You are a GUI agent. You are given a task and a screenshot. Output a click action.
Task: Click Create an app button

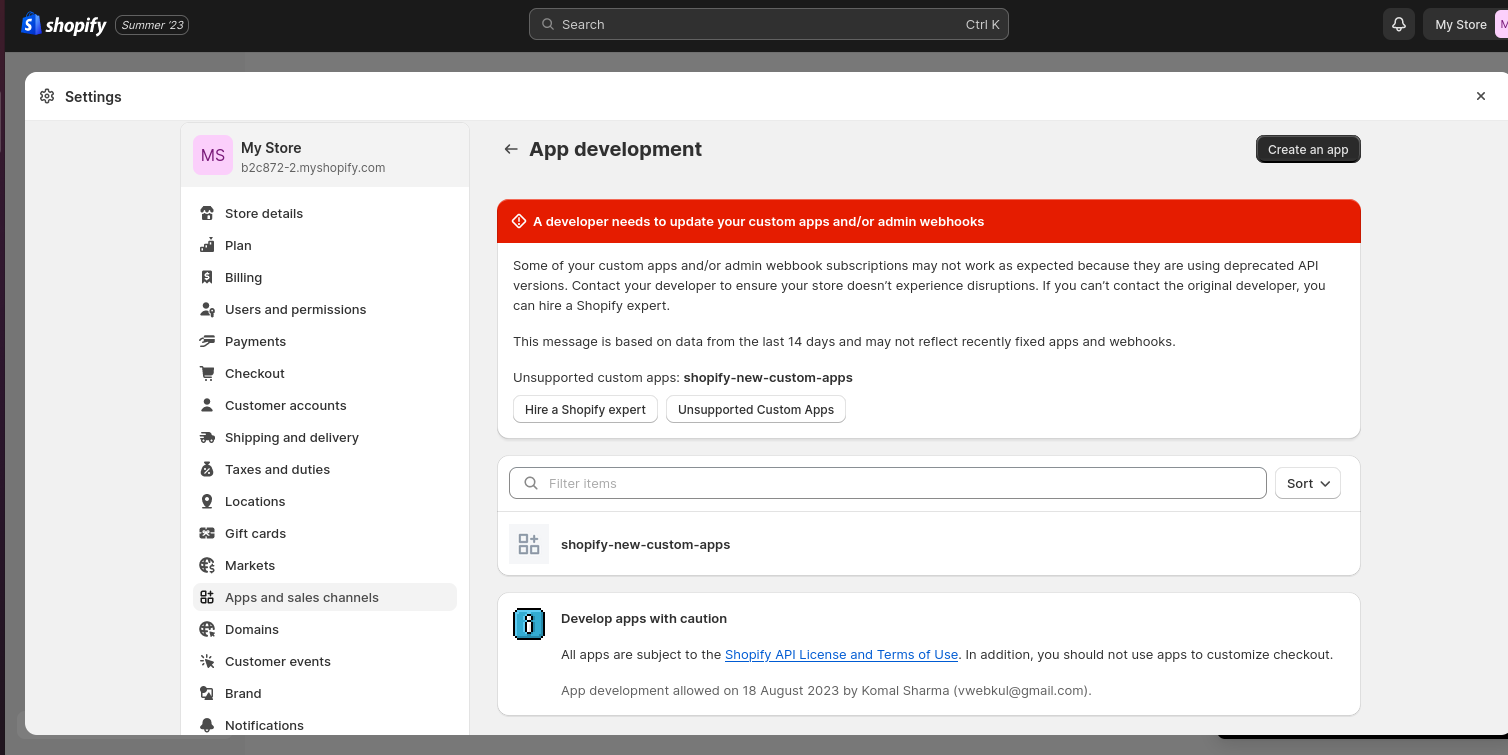pos(1308,149)
